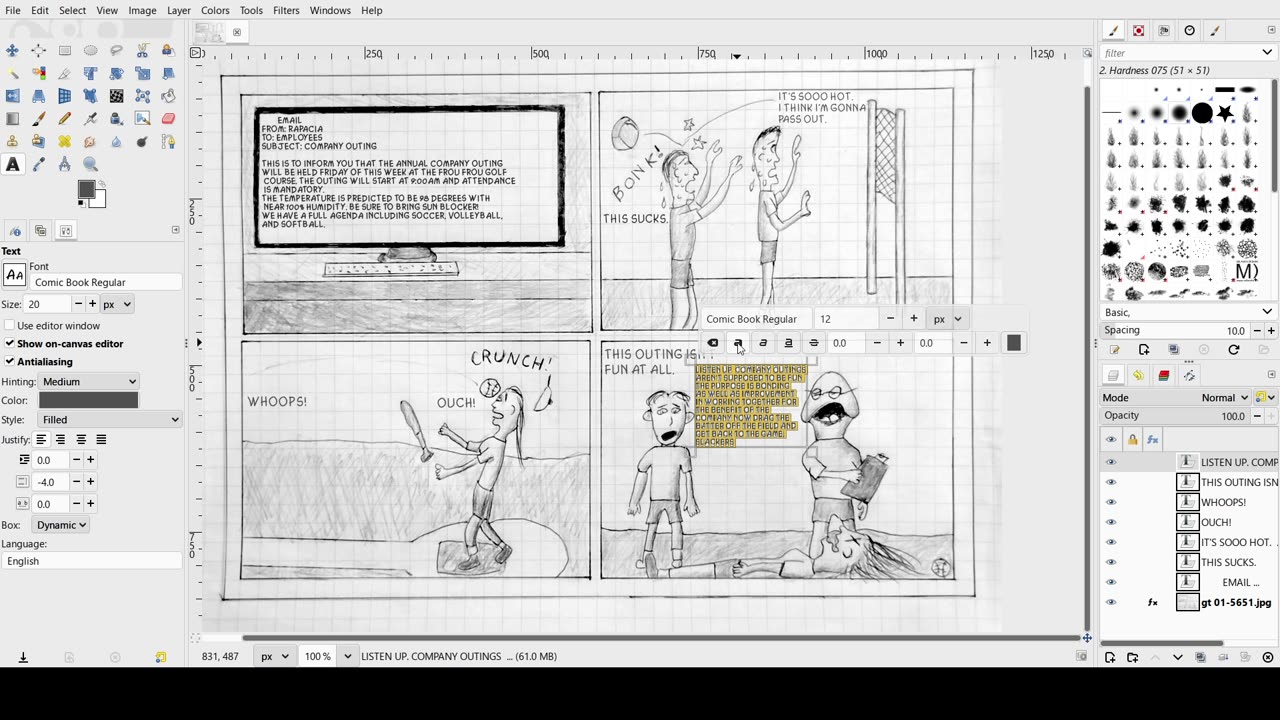The width and height of the screenshot is (1280, 720).
Task: Select the IT'S SOOO HOT. layer
Action: coord(1190,542)
